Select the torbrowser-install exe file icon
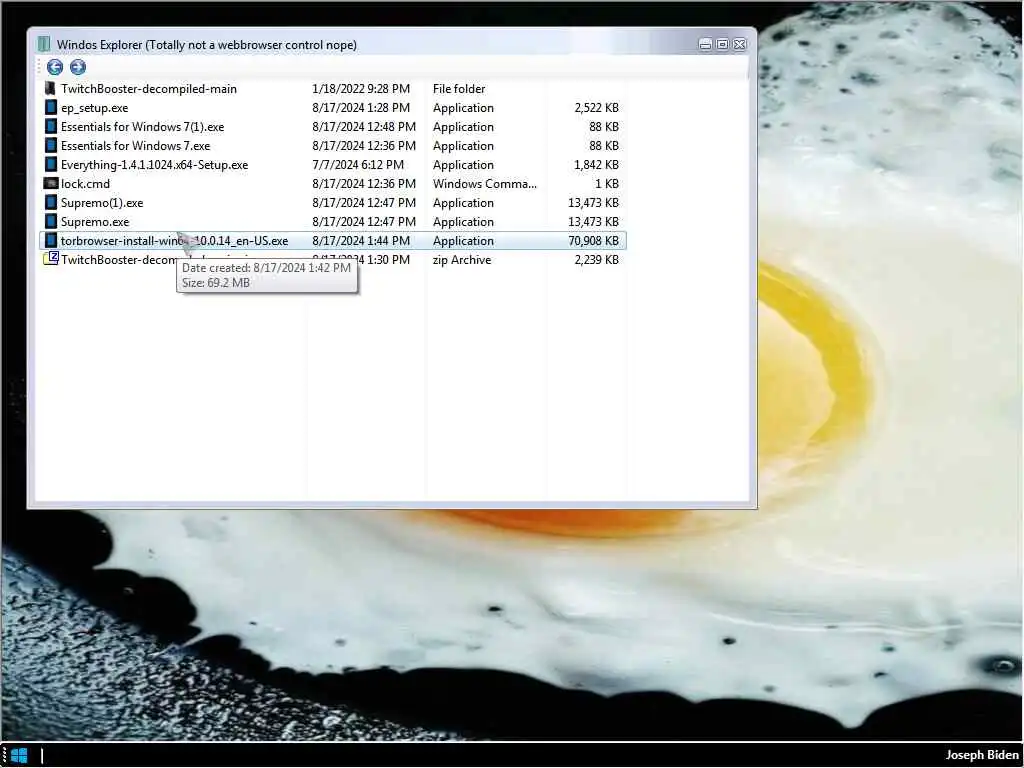This screenshot has width=1024, height=768. [x=50, y=240]
